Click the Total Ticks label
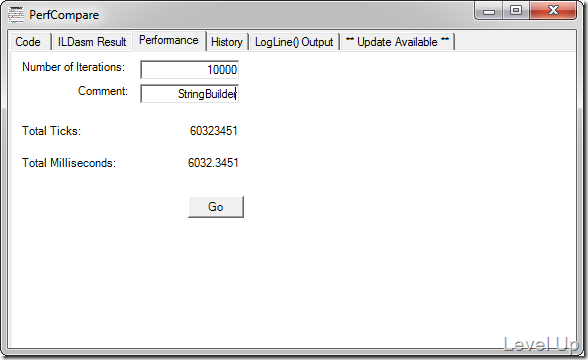Image resolution: width=588 pixels, height=360 pixels. 51,131
